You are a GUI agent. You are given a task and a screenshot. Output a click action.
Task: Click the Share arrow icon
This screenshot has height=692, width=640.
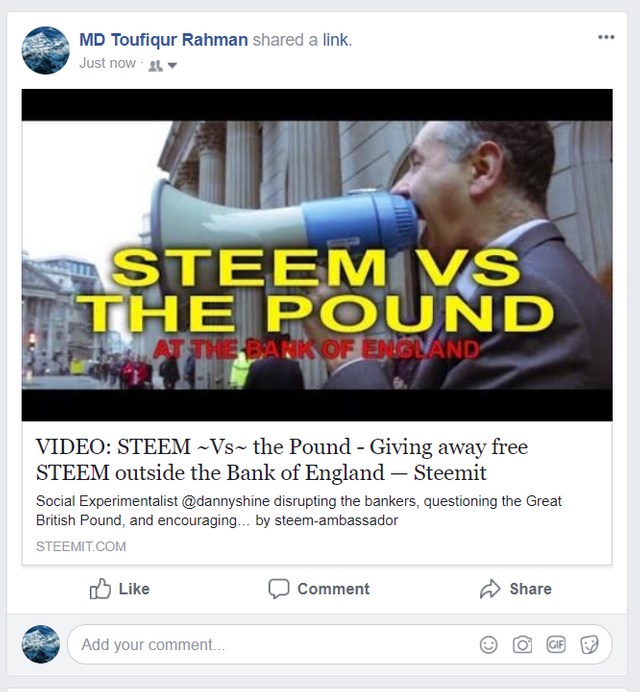[x=490, y=589]
